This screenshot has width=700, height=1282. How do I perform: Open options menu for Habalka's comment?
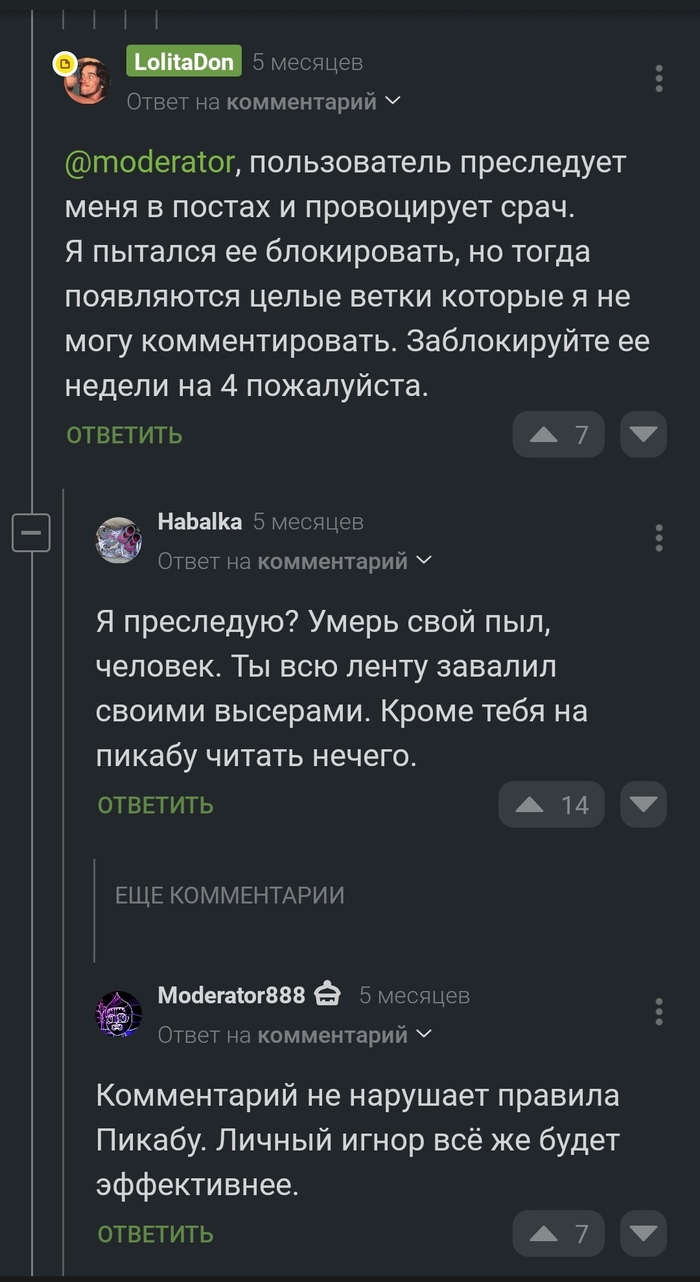point(658,537)
